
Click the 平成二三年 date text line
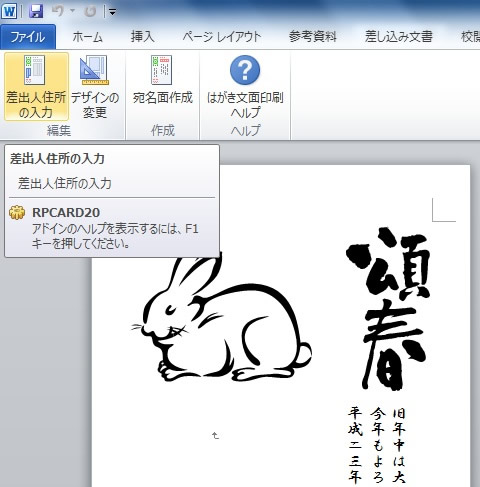355,446
